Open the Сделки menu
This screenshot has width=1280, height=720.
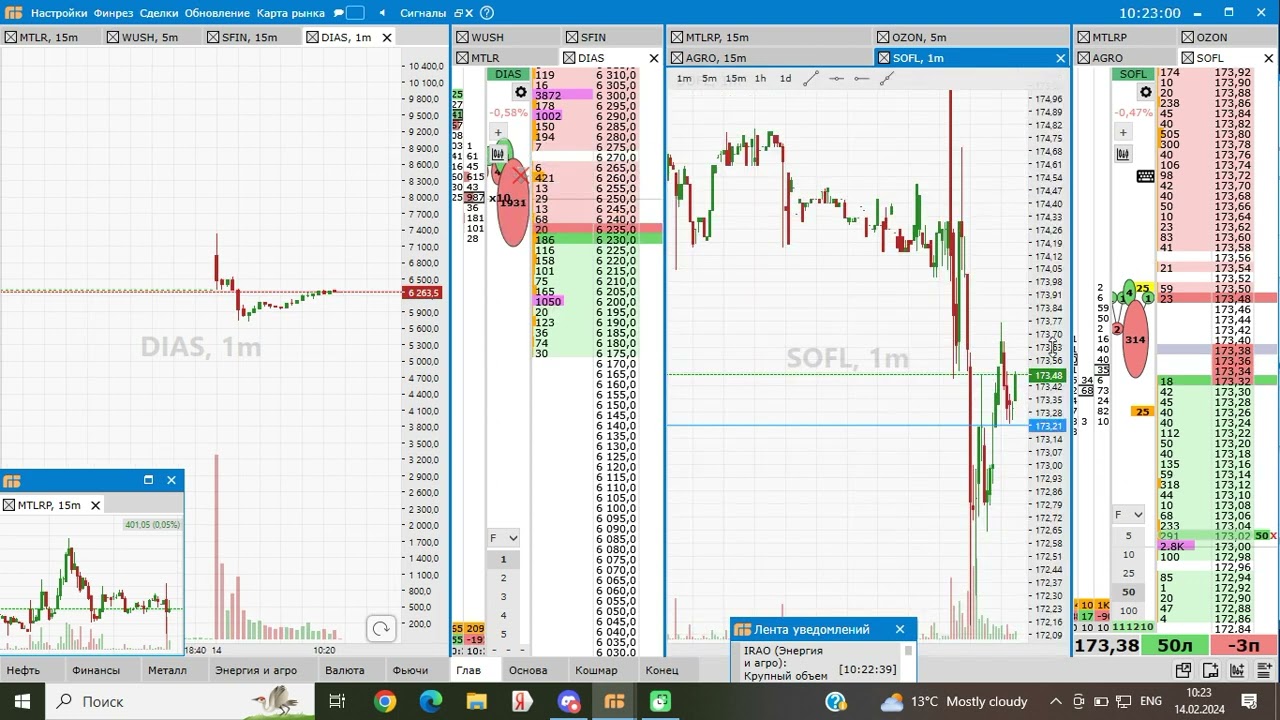(x=159, y=13)
